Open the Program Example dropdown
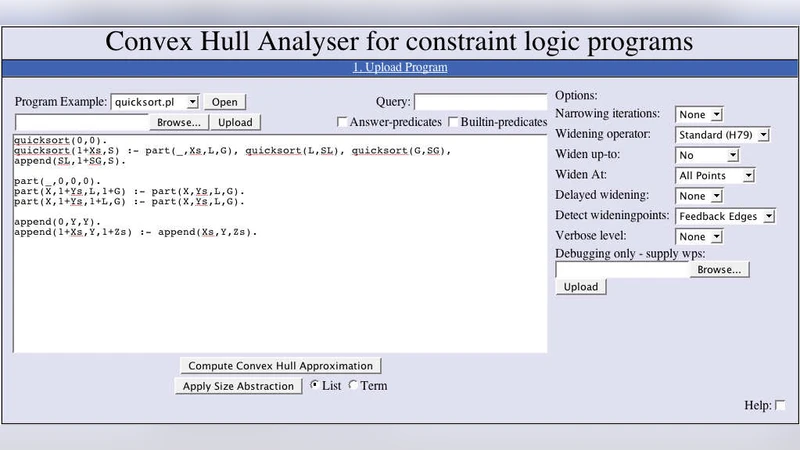 pos(155,102)
